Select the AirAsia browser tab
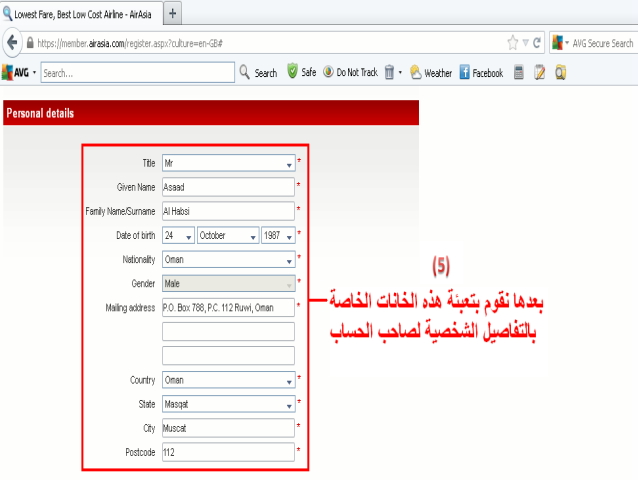 79,13
